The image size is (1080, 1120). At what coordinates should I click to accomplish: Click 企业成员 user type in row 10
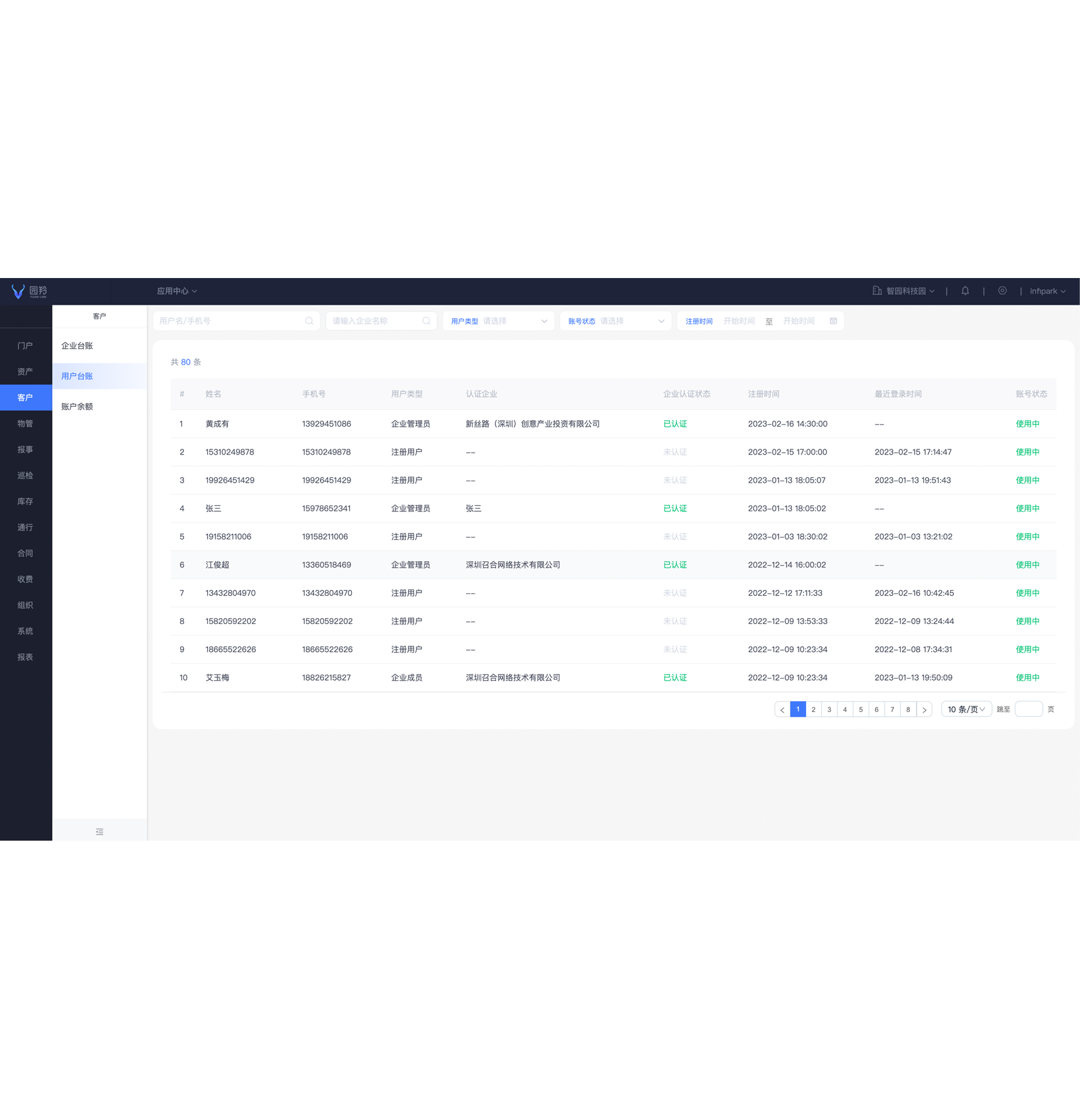pos(407,677)
